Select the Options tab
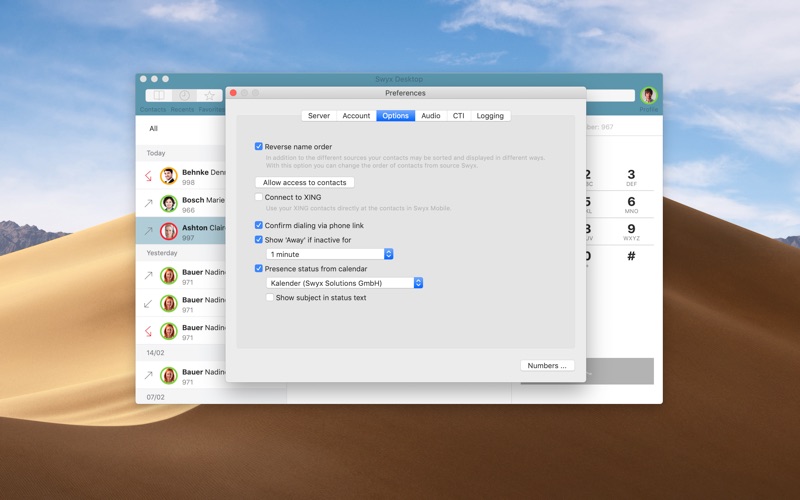This screenshot has height=500, width=800. point(395,116)
